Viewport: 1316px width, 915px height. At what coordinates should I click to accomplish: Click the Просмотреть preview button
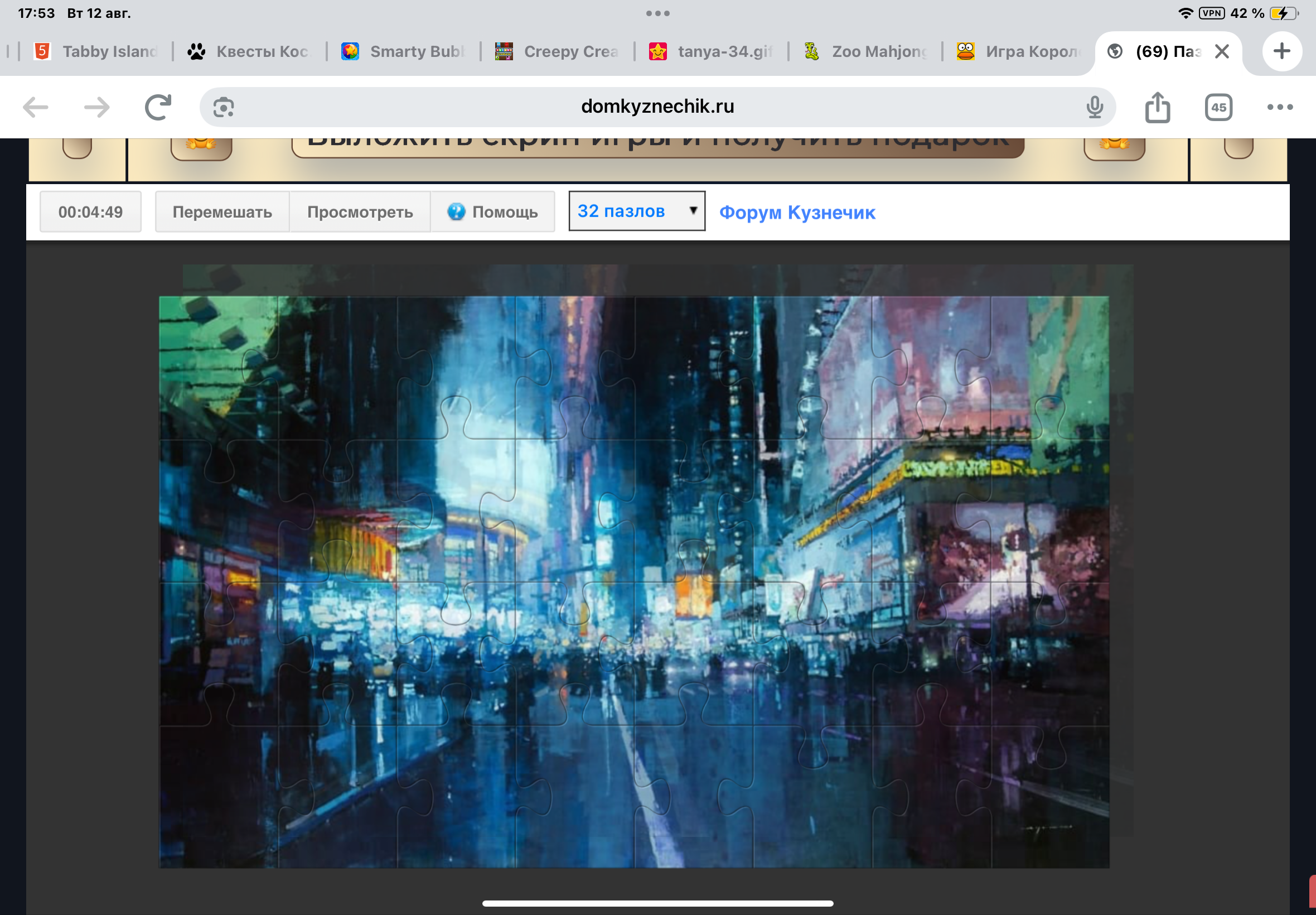pyautogui.click(x=360, y=211)
